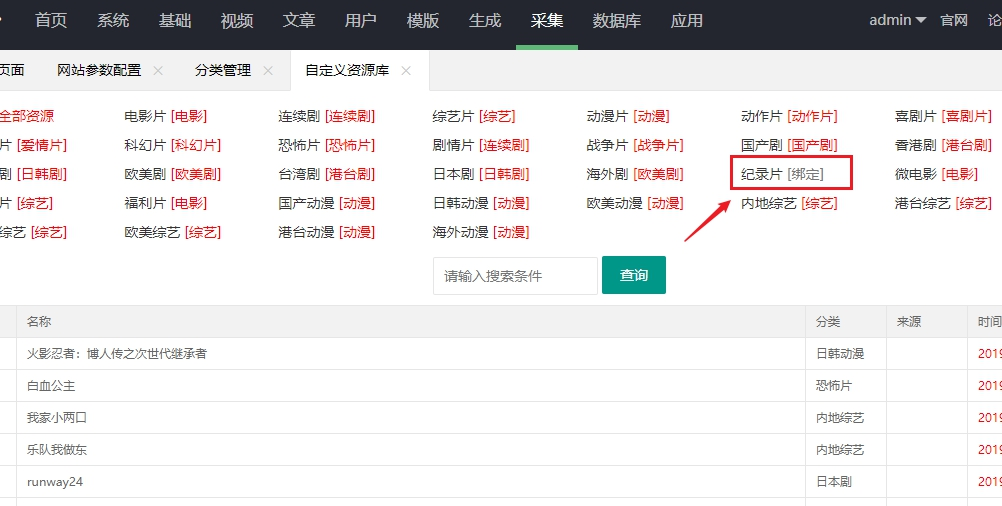Click the 查询 search button
This screenshot has height=506, width=1002.
click(634, 275)
